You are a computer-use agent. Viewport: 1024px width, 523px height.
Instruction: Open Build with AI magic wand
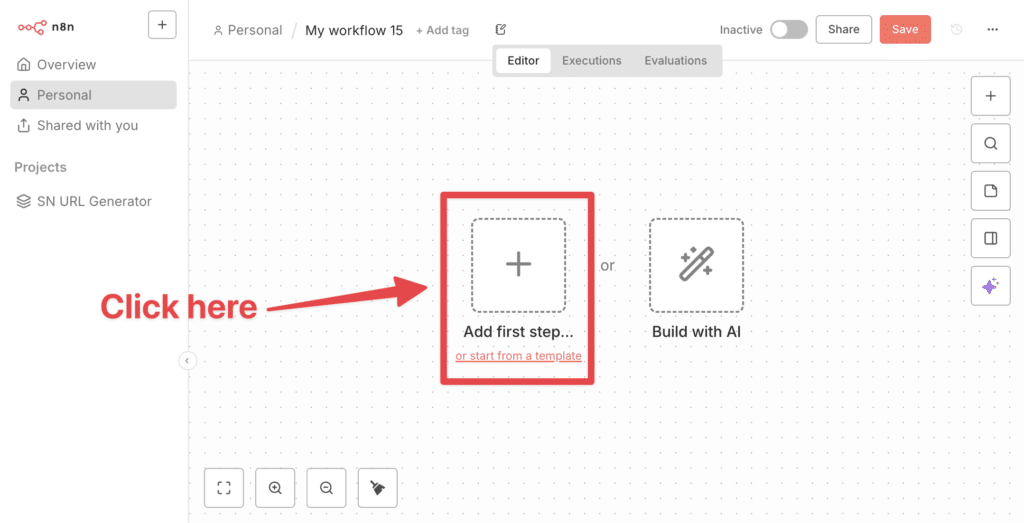tap(696, 265)
